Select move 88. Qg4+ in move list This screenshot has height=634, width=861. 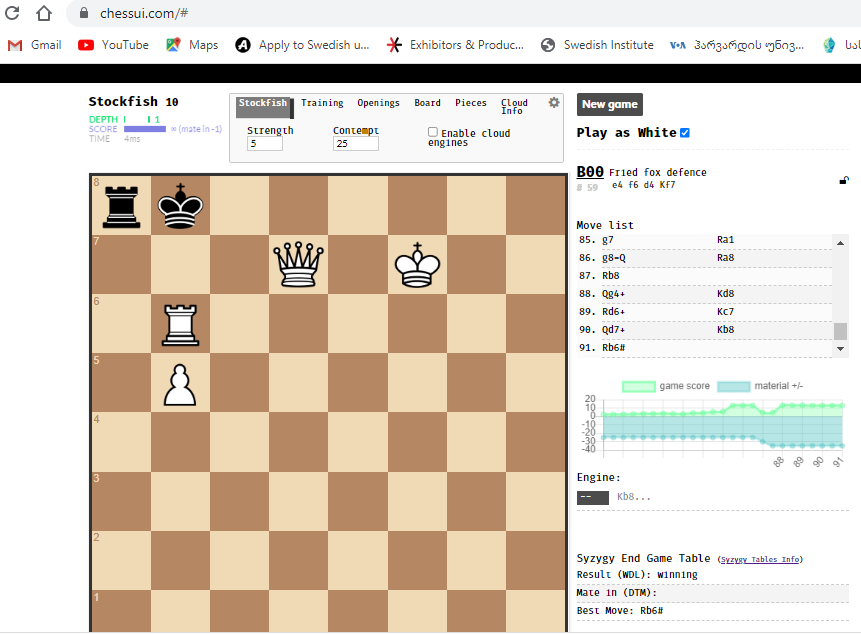(613, 294)
